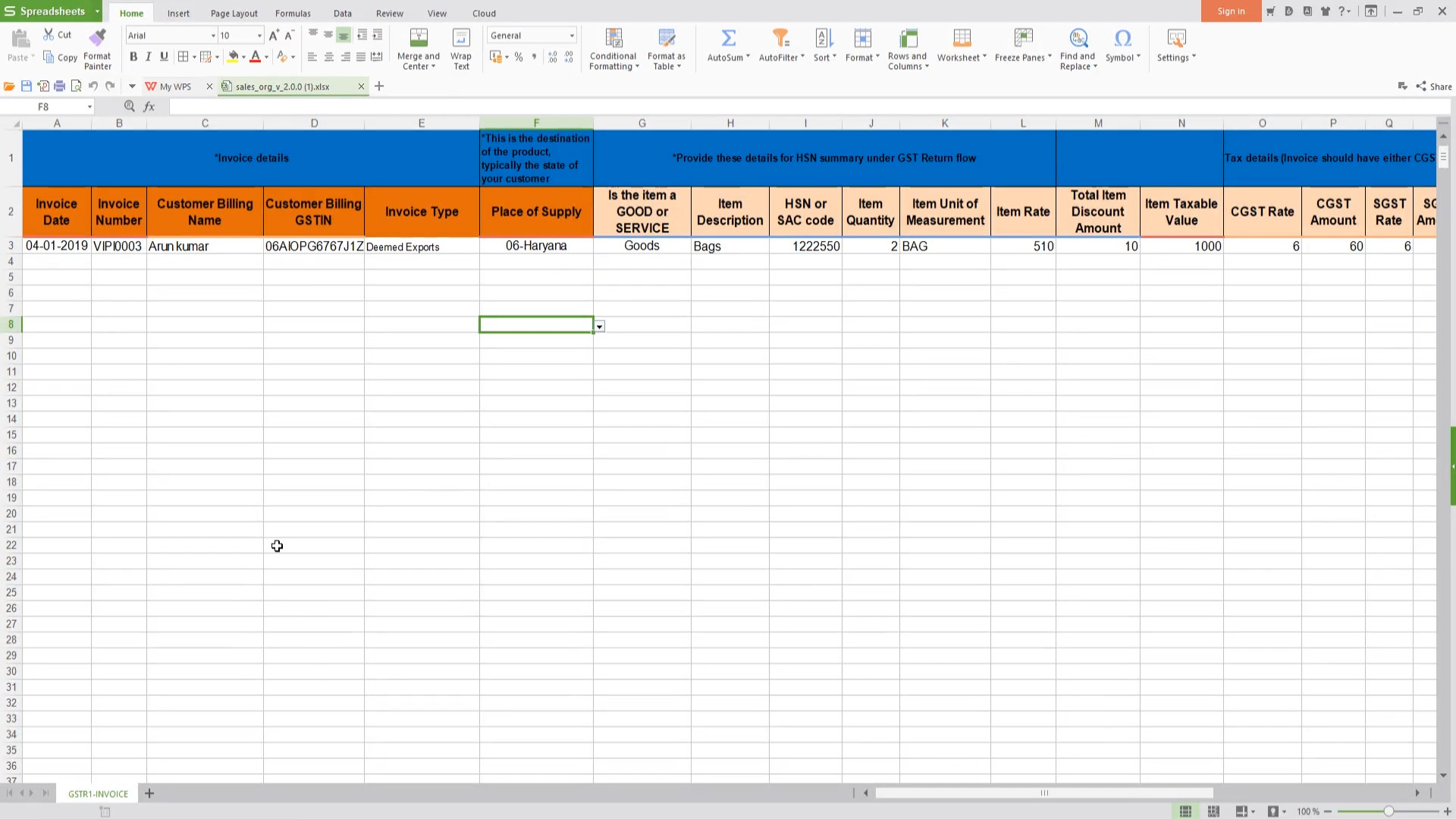Click the shopping cart icon in title bar
The height and width of the screenshot is (819, 1456).
click(x=1270, y=11)
